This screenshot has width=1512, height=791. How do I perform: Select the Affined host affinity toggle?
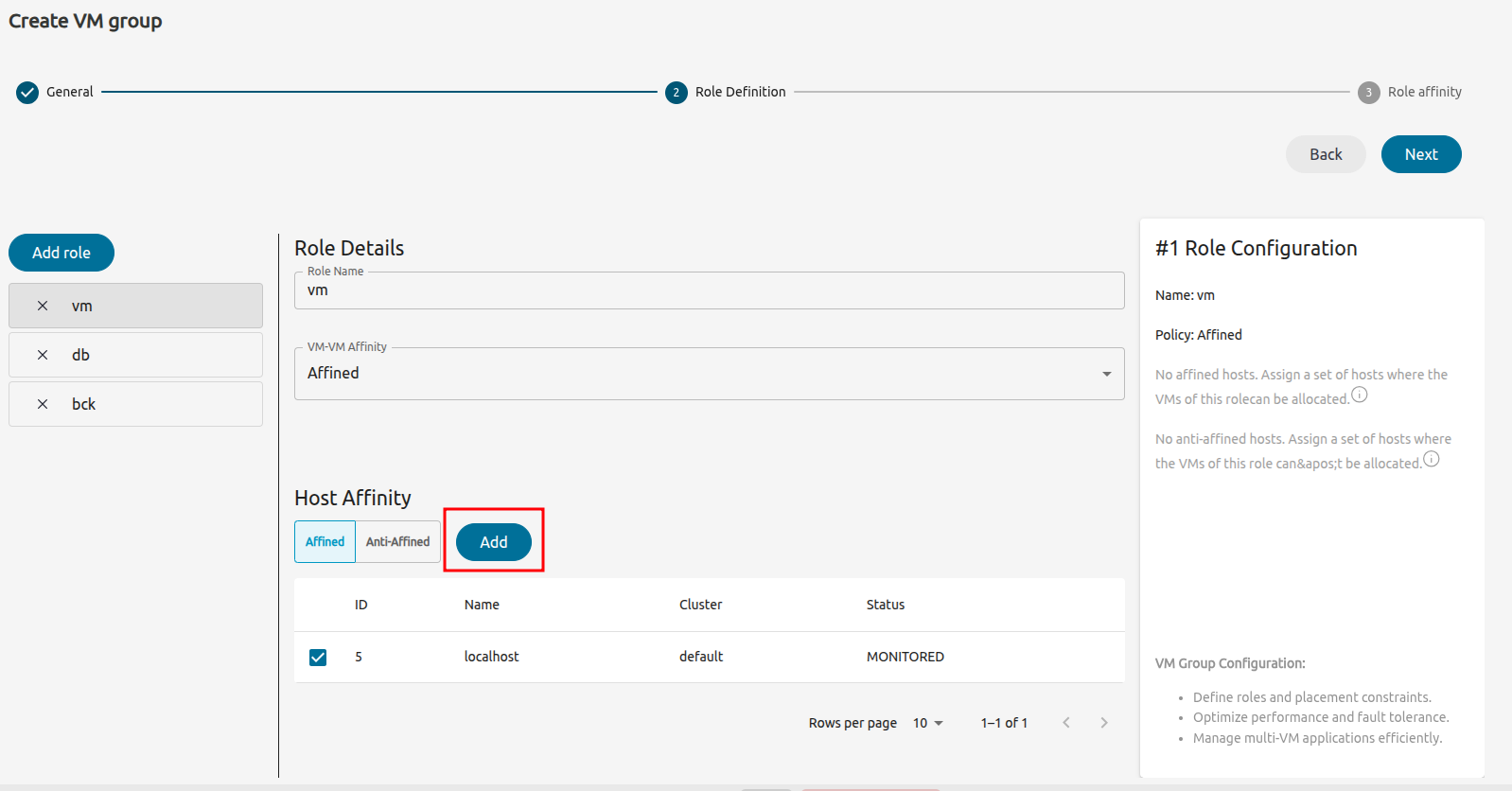point(325,542)
